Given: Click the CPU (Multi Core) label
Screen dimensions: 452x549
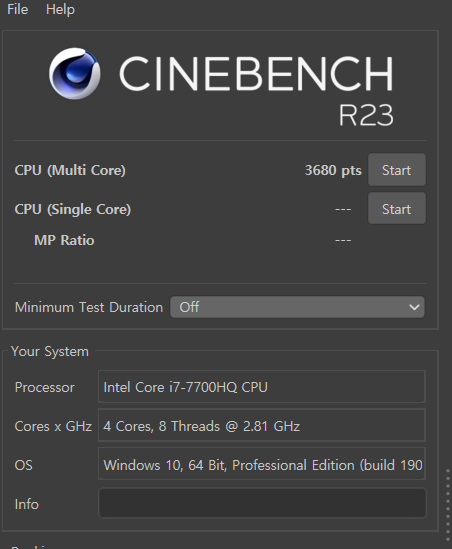Looking at the screenshot, I should (x=70, y=171).
